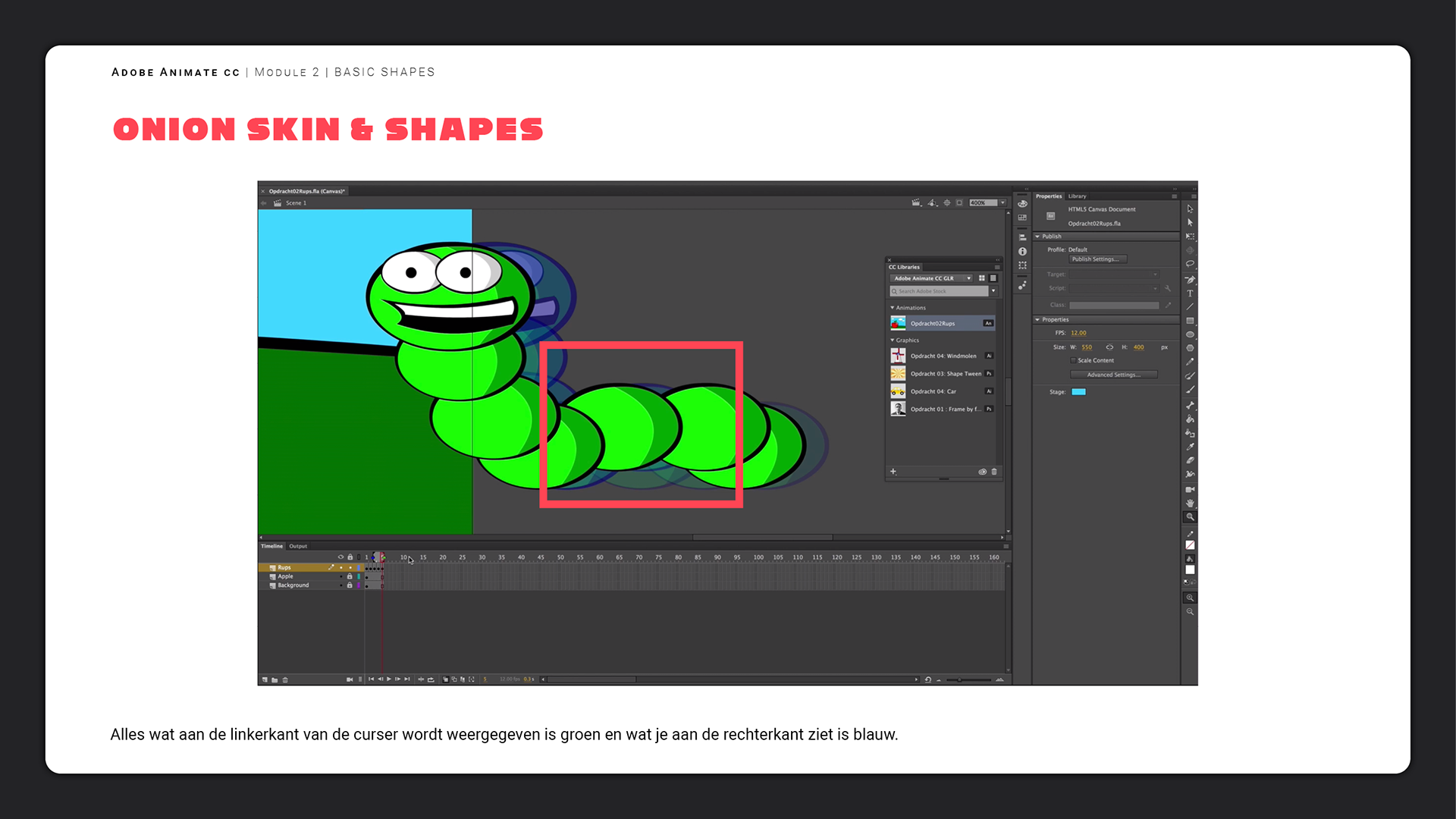The width and height of the screenshot is (1456, 819).
Task: Unlock the Background layer
Action: 350,585
